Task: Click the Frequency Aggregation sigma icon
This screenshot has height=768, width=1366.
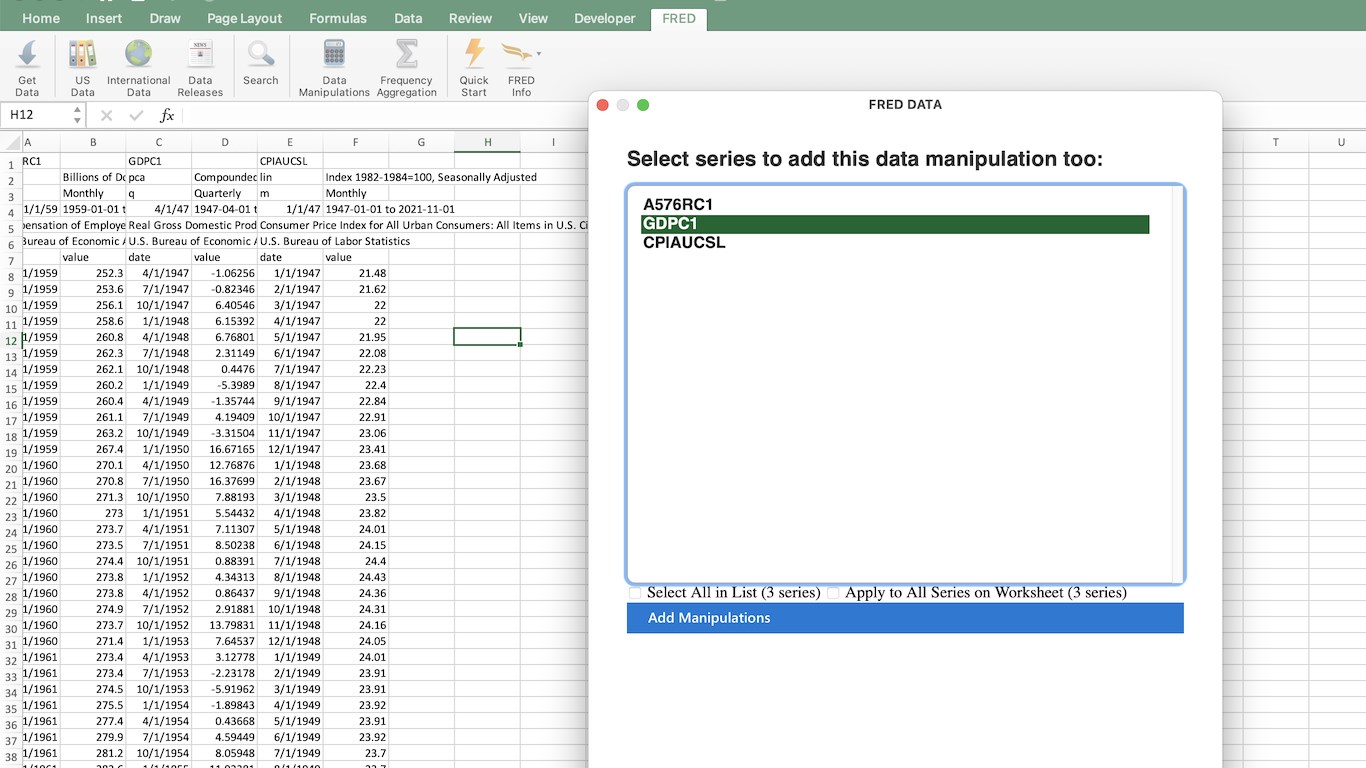Action: click(x=406, y=55)
